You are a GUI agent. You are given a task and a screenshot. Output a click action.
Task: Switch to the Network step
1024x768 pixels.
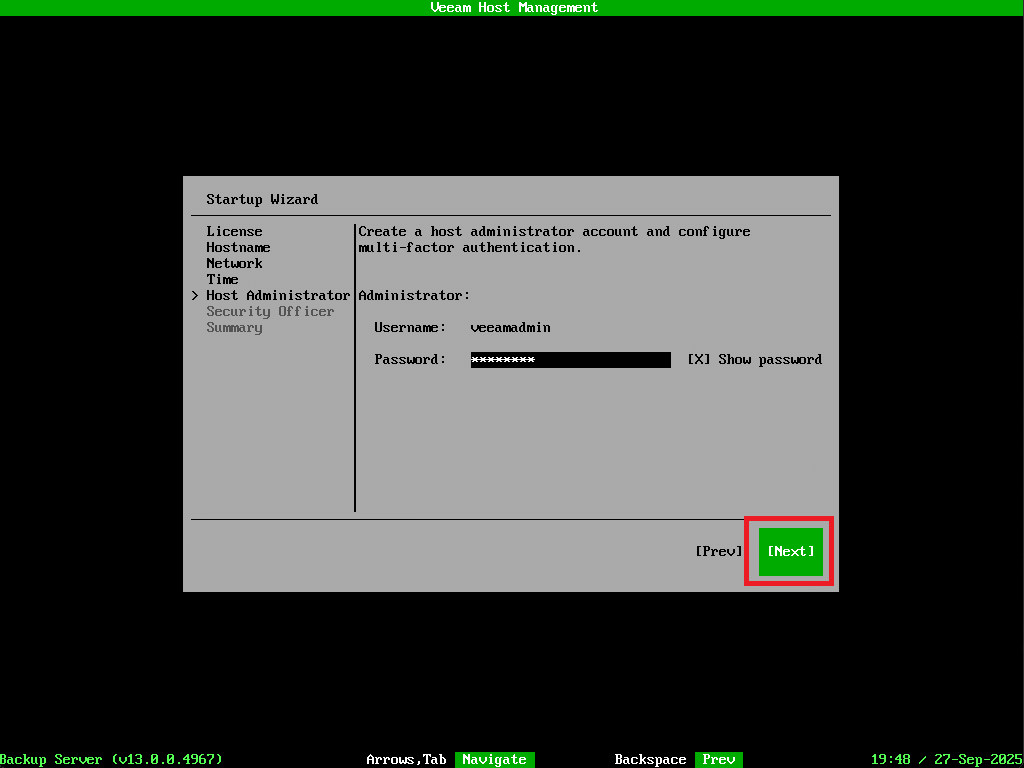tap(234, 264)
